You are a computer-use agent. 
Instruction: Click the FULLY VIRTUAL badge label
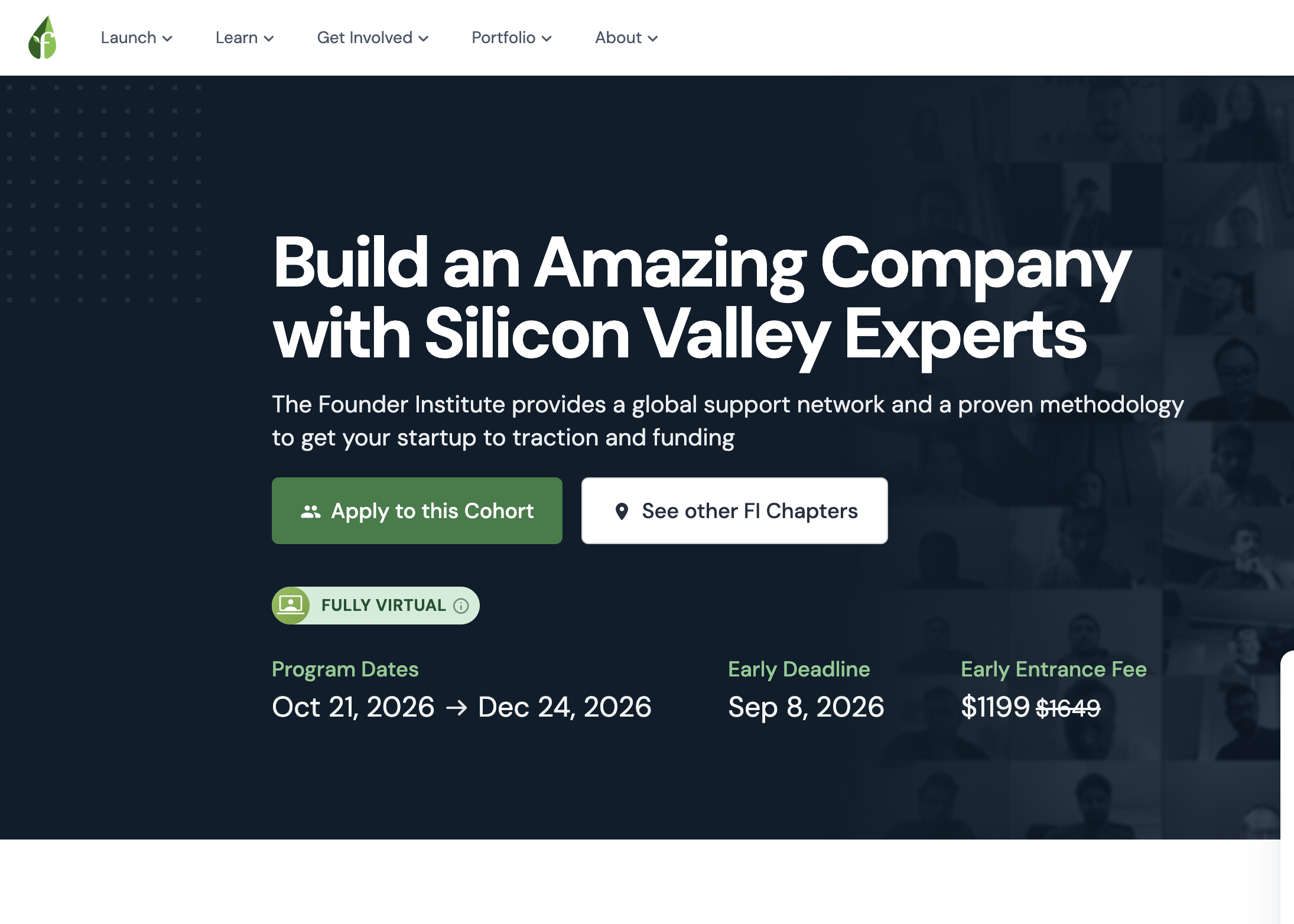click(383, 606)
